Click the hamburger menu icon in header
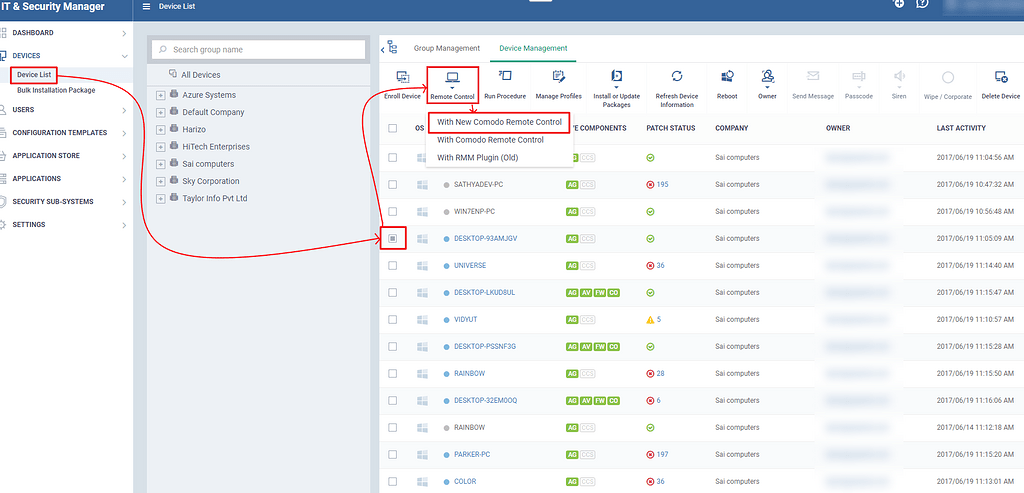 146,7
